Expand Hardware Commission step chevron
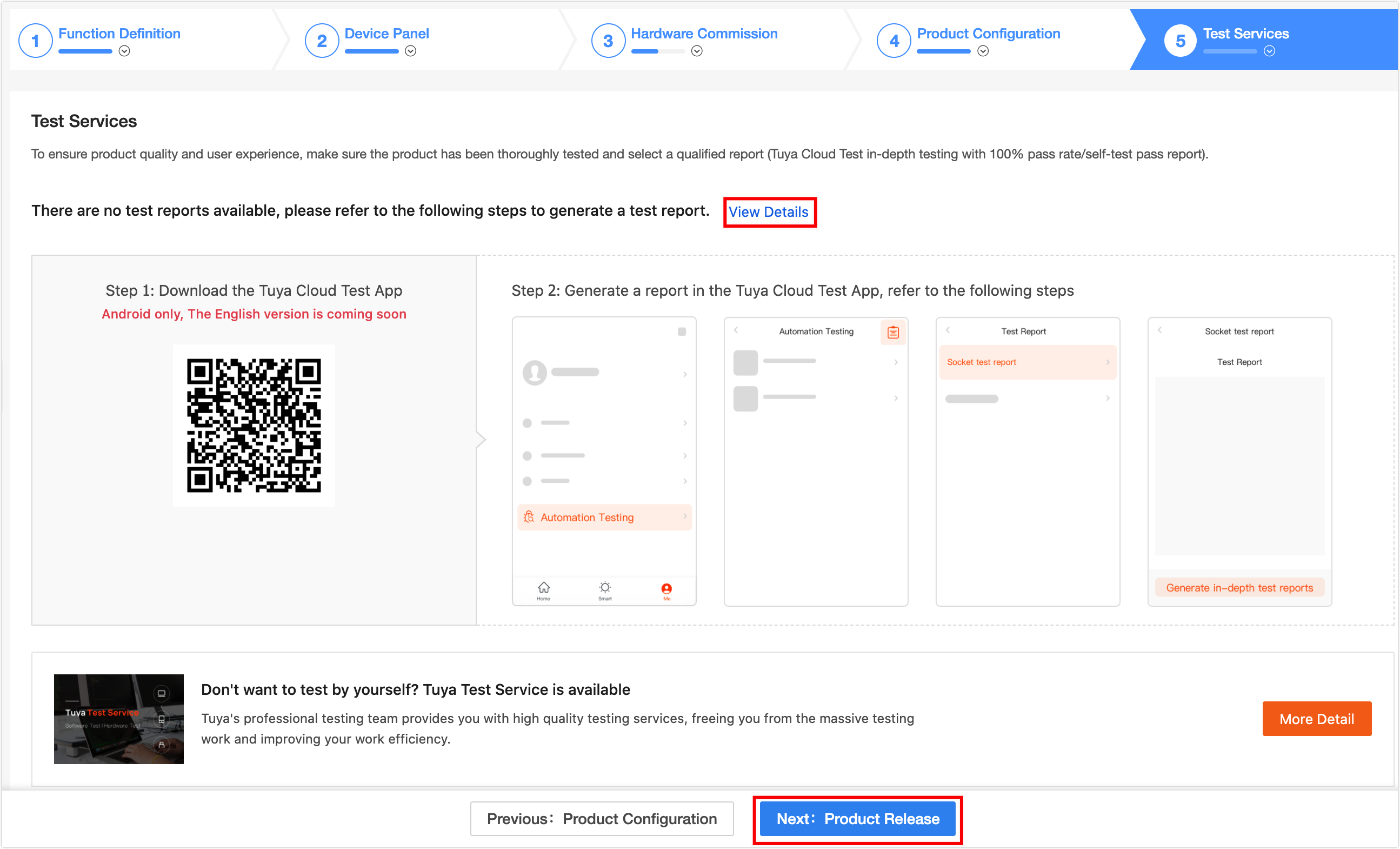 (x=697, y=51)
